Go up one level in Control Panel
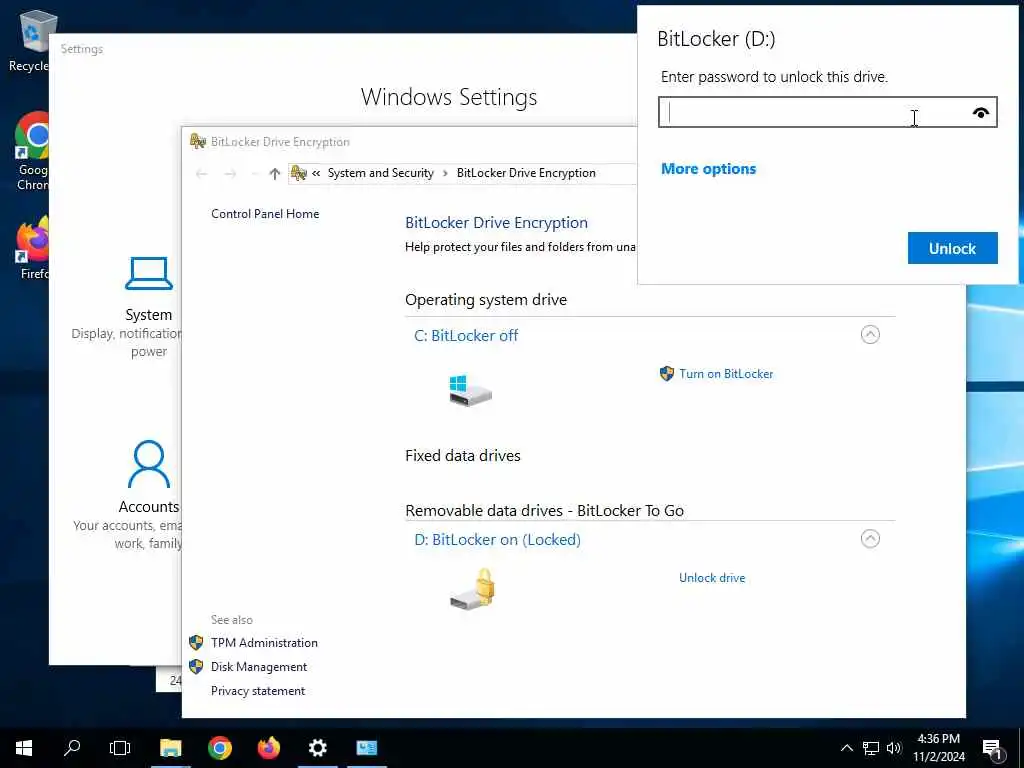 [275, 174]
